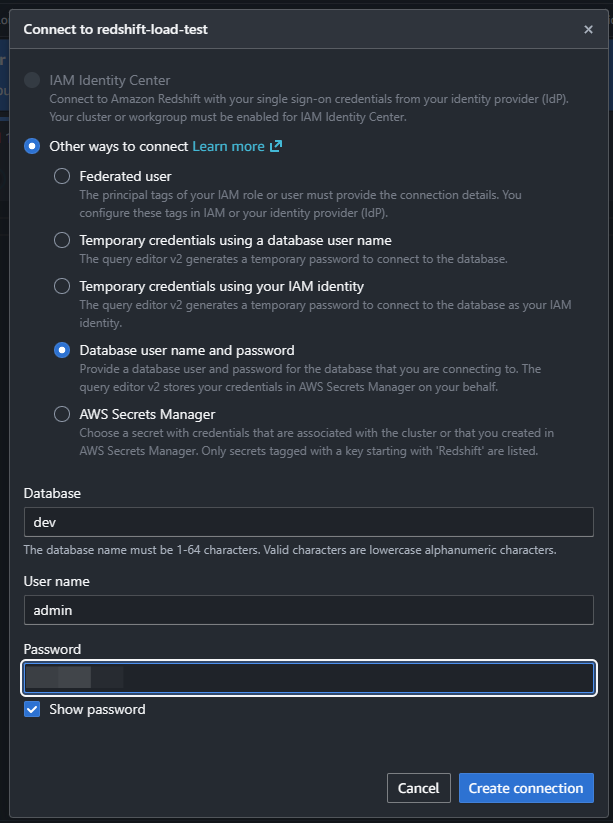
Task: Close the Connect to redshift-load-test dialog
Action: [588, 30]
